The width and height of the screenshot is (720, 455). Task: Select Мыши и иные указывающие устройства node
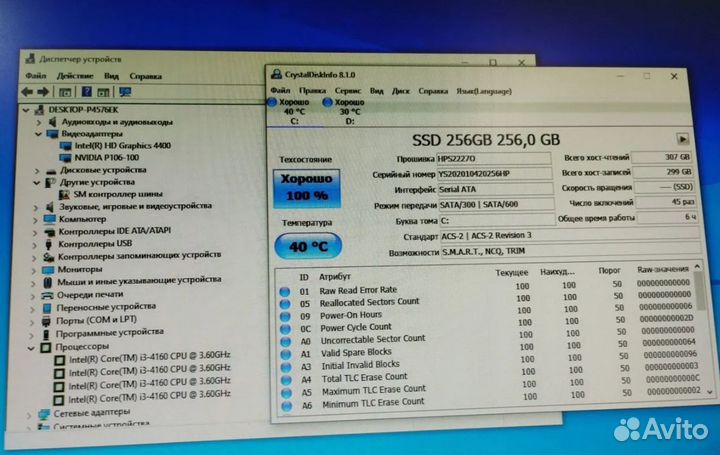tap(139, 280)
